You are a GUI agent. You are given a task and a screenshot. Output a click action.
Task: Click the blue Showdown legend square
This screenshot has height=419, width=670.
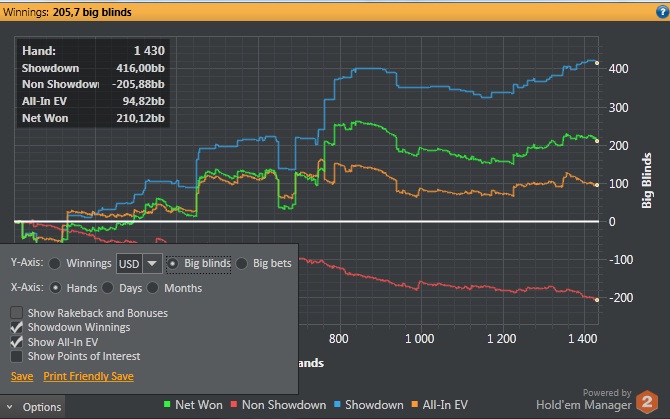tap(337, 404)
